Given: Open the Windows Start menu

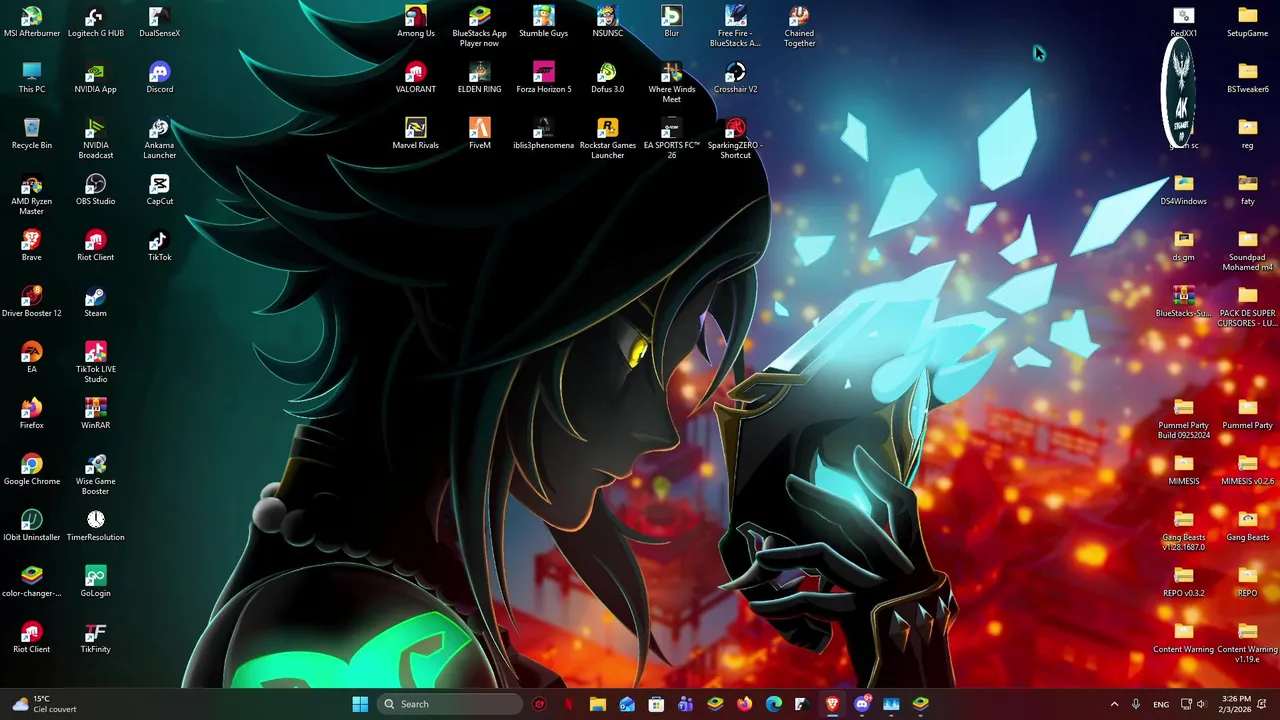Looking at the screenshot, I should click(360, 704).
